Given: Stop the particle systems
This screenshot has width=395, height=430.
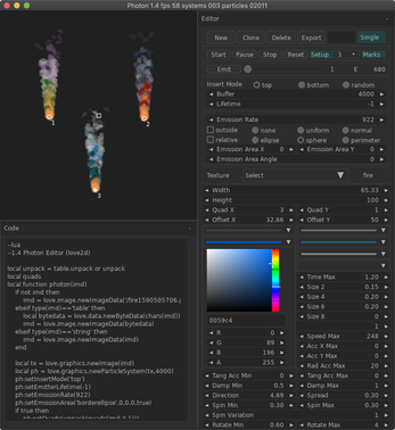Looking at the screenshot, I should (x=270, y=54).
